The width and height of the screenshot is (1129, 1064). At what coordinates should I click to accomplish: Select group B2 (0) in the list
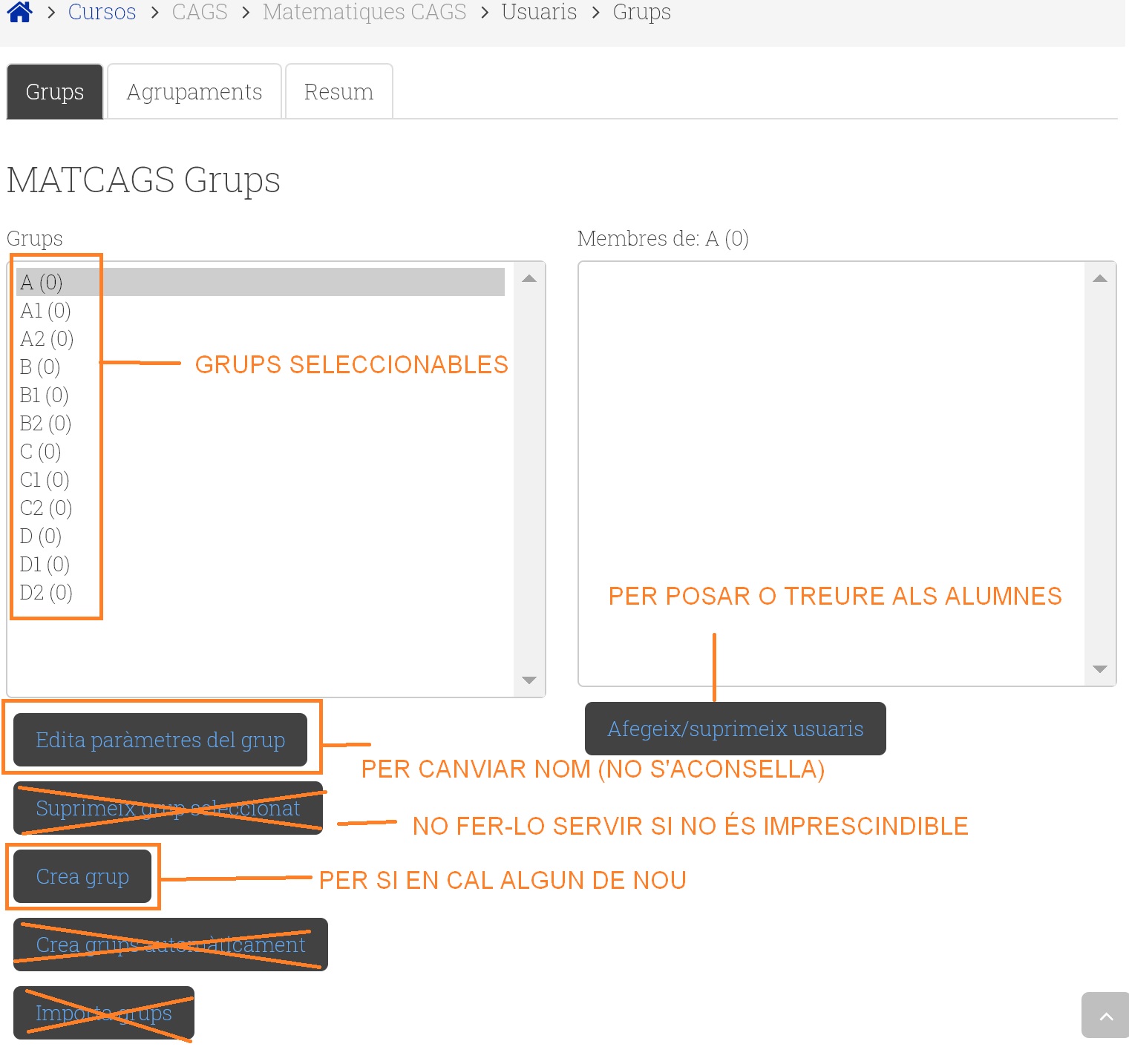(261, 423)
